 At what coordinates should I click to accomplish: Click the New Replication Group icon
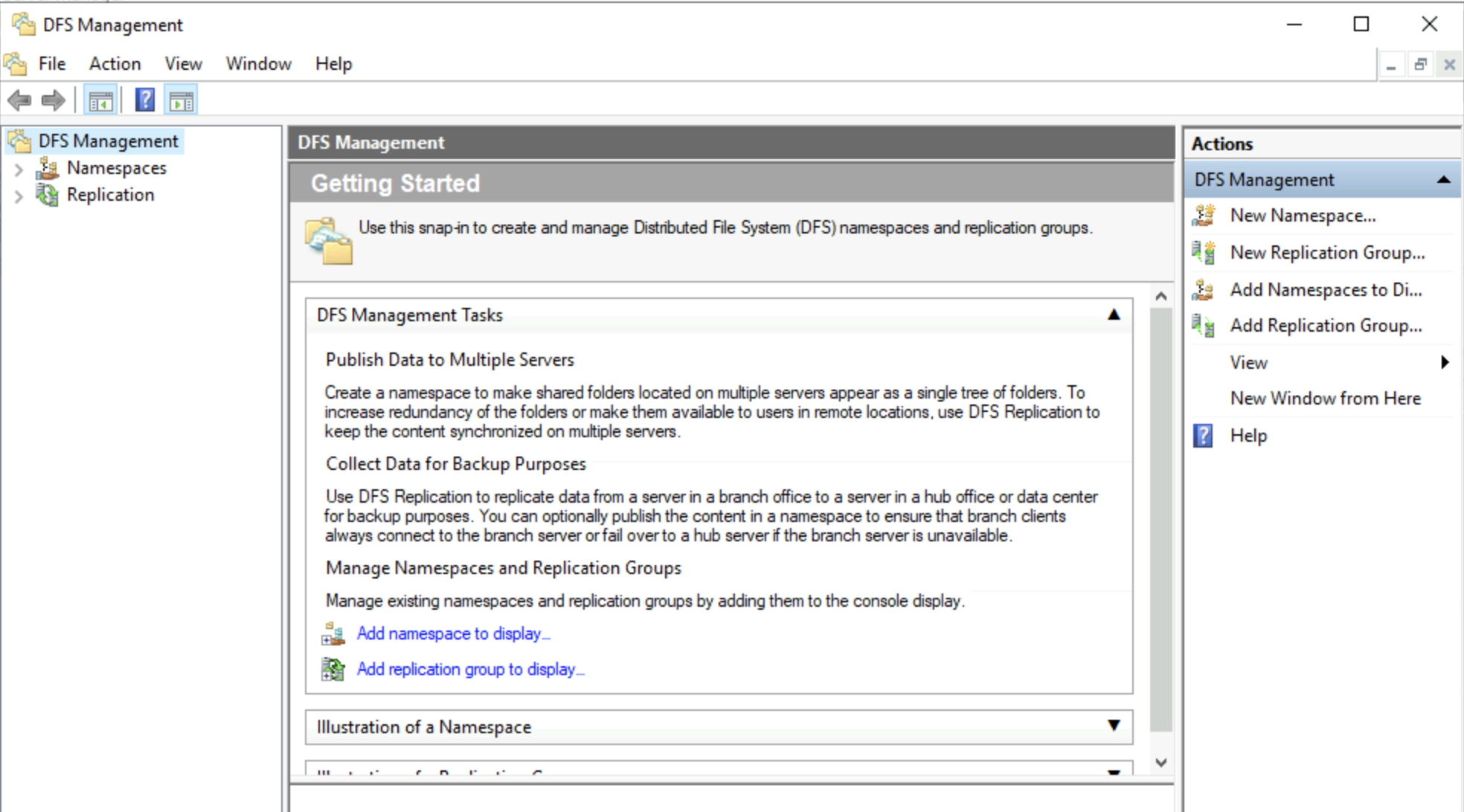point(1200,252)
